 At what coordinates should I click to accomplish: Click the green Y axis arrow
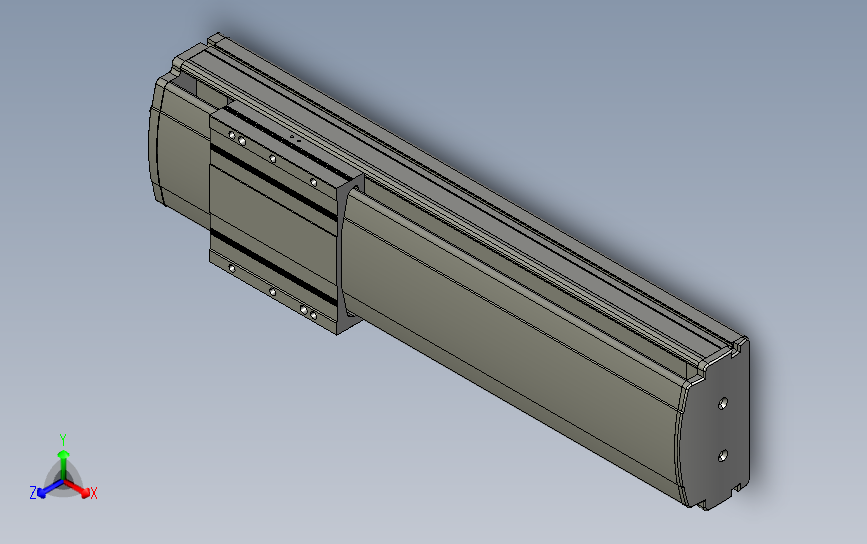64,464
